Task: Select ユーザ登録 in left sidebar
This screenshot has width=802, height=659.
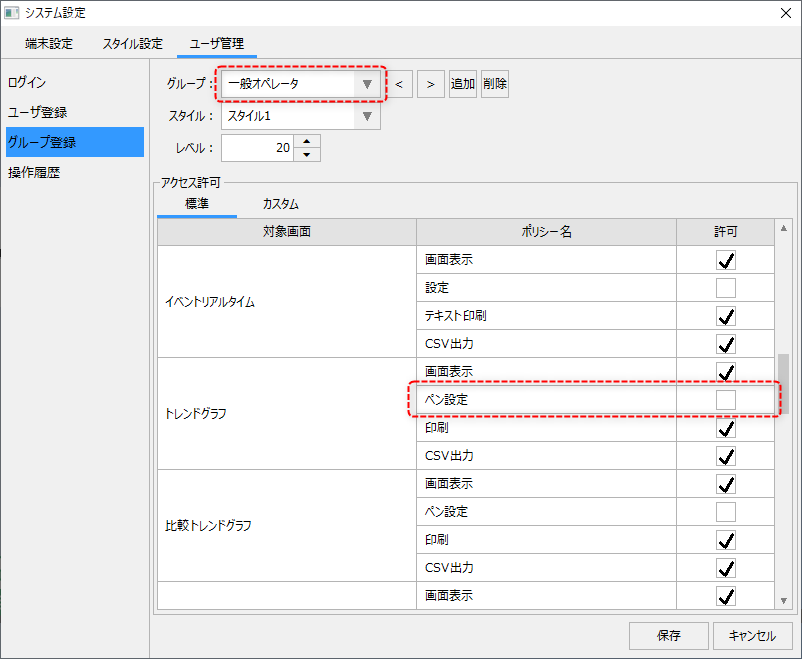Action: [38, 112]
